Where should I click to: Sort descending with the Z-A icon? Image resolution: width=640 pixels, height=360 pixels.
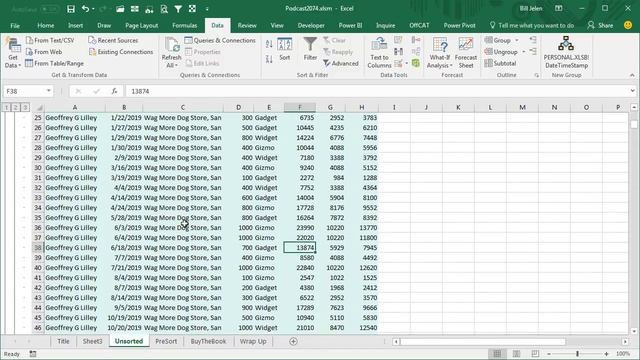pos(269,59)
